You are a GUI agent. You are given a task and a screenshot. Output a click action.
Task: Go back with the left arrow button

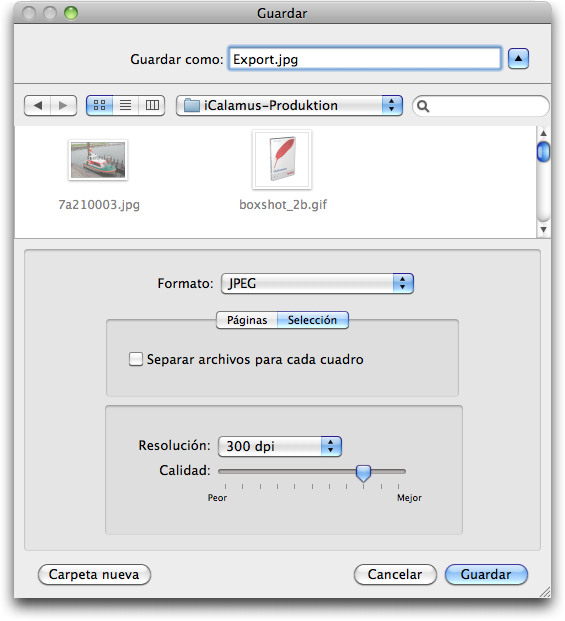38,105
